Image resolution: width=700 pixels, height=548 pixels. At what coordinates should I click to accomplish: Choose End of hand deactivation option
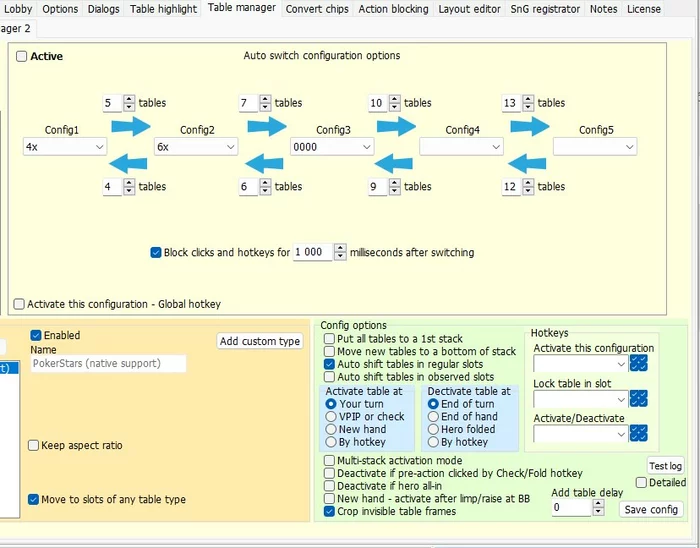[433, 416]
